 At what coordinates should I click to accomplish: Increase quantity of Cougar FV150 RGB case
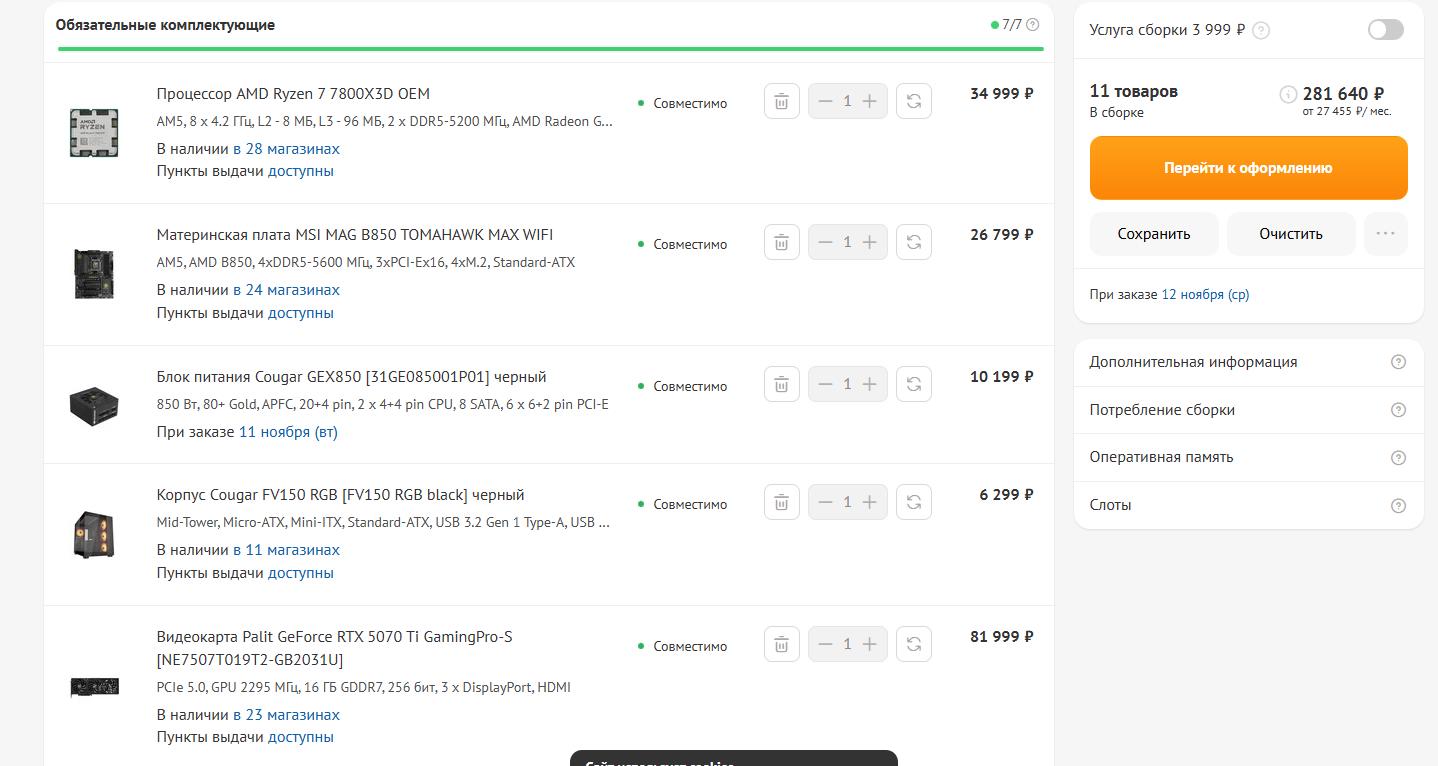click(x=870, y=502)
